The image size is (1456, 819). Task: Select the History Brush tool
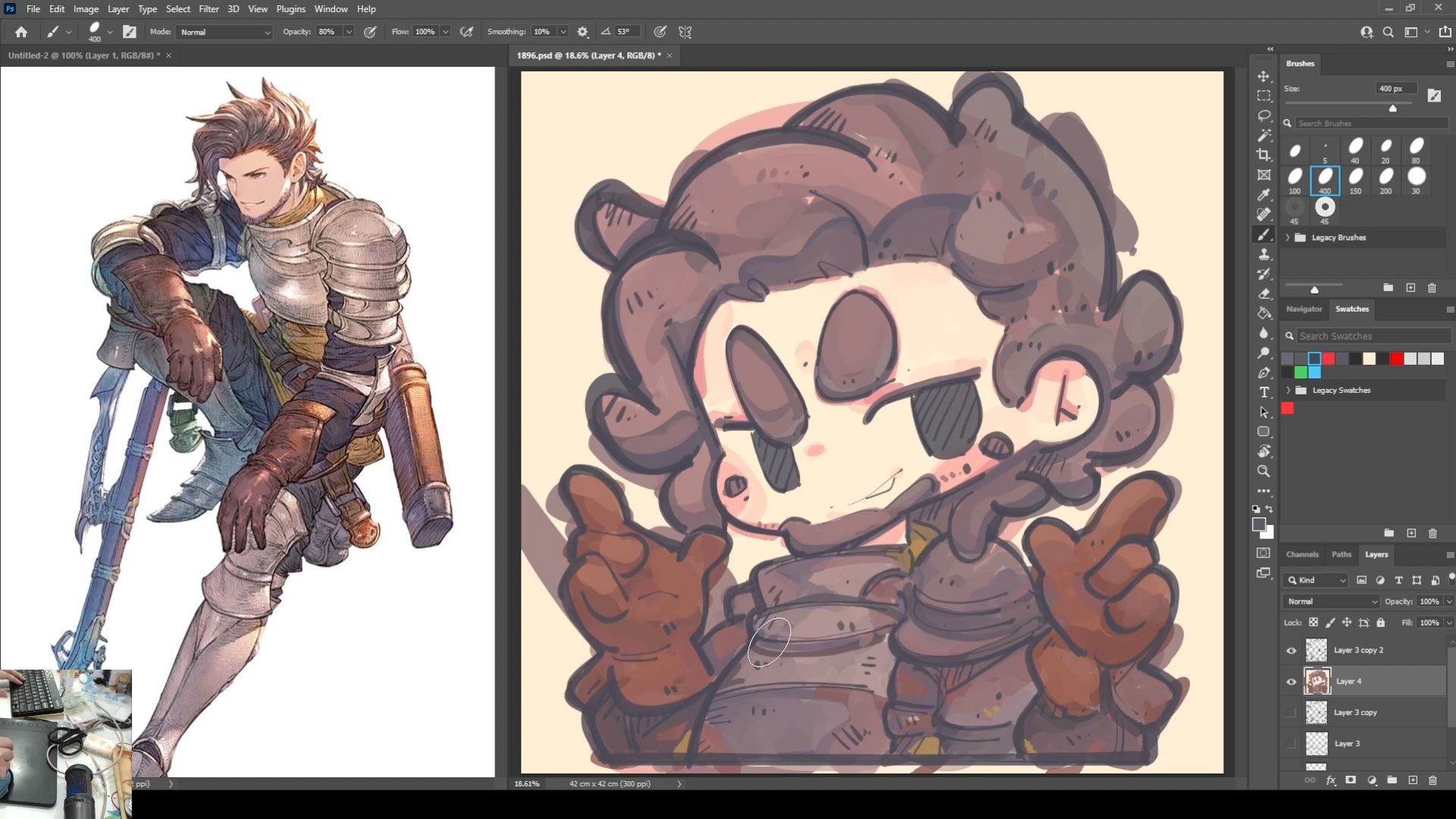coord(1263,275)
